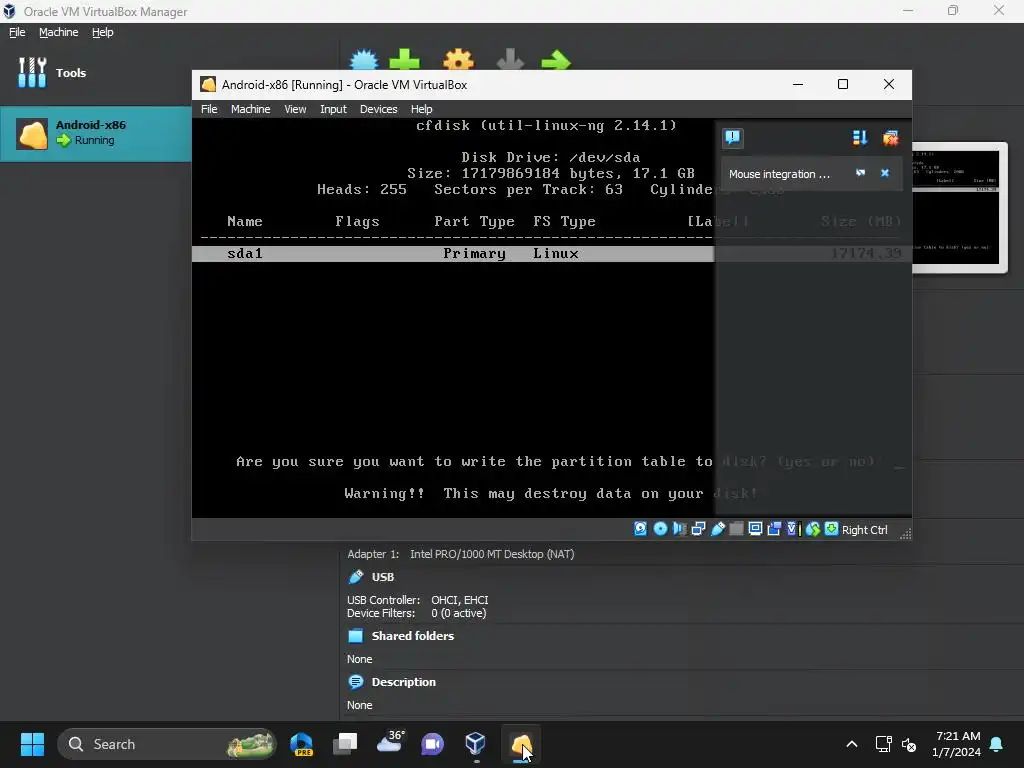1024x768 pixels.
Task: Click the CPU virtualization status icon
Action: pos(793,529)
